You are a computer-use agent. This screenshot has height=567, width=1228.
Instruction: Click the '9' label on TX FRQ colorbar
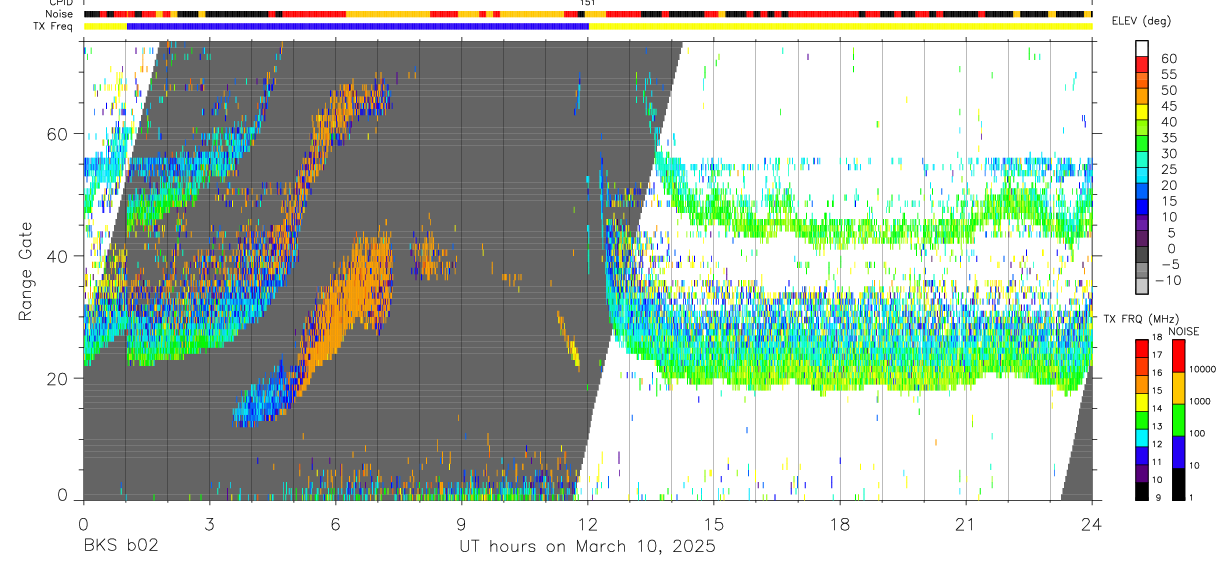[1158, 498]
